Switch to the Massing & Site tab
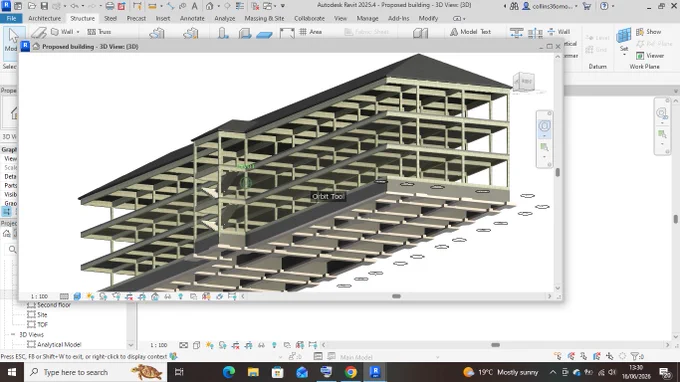Screen dimensions: 680x382 point(264,18)
